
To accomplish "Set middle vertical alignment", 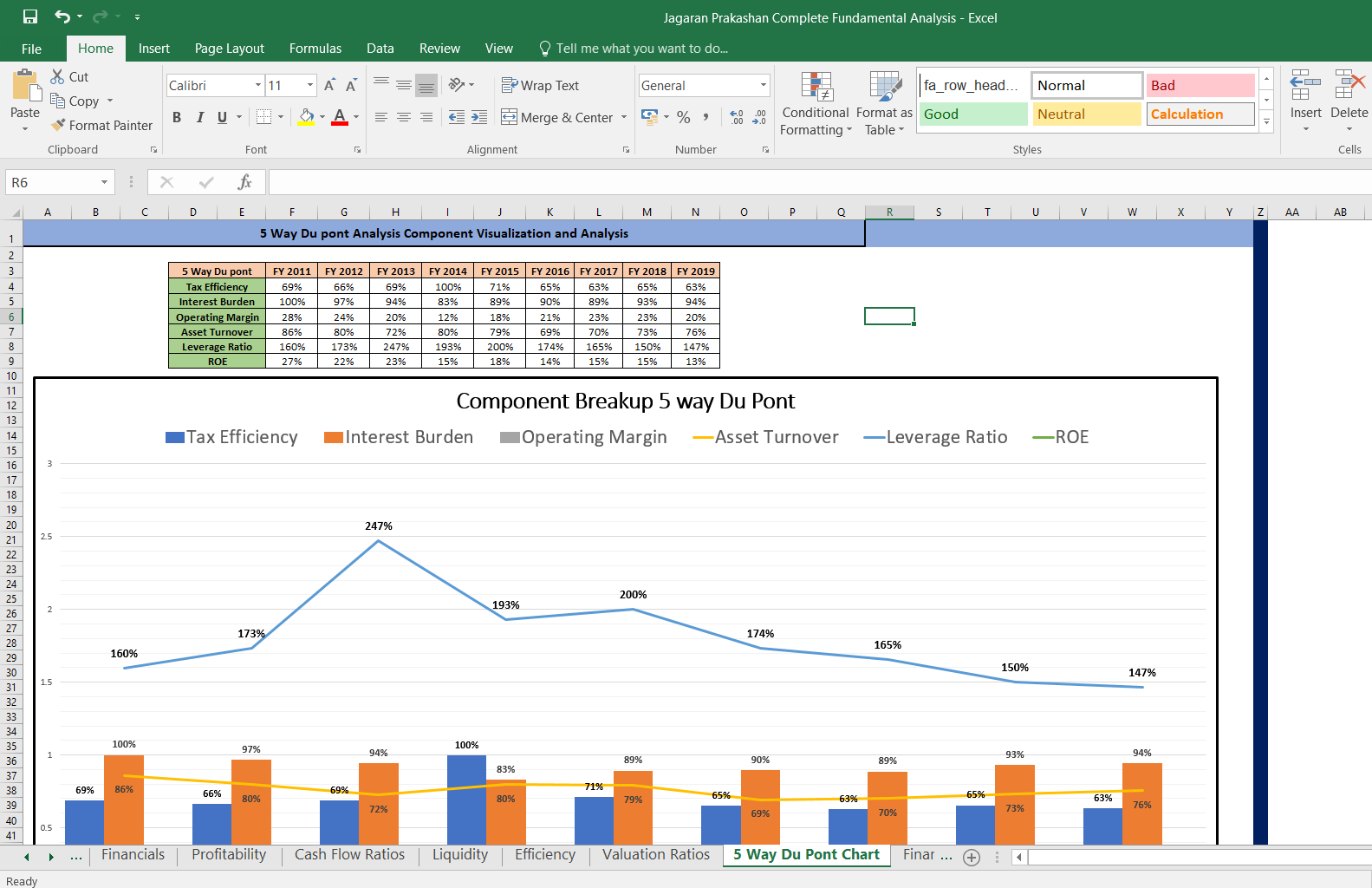I will pyautogui.click(x=404, y=85).
